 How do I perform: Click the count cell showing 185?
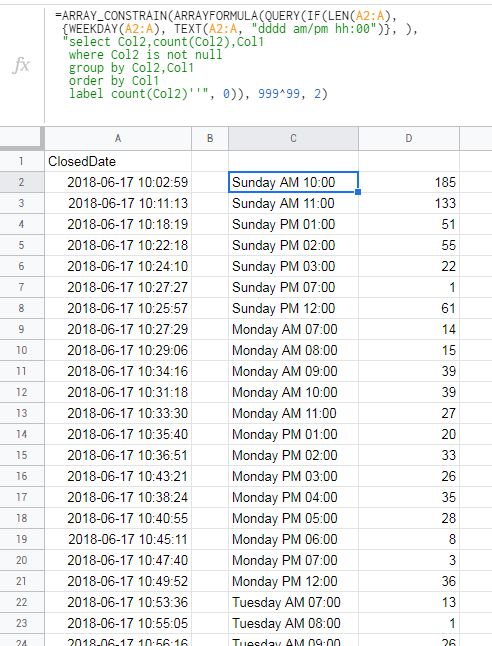click(409, 182)
